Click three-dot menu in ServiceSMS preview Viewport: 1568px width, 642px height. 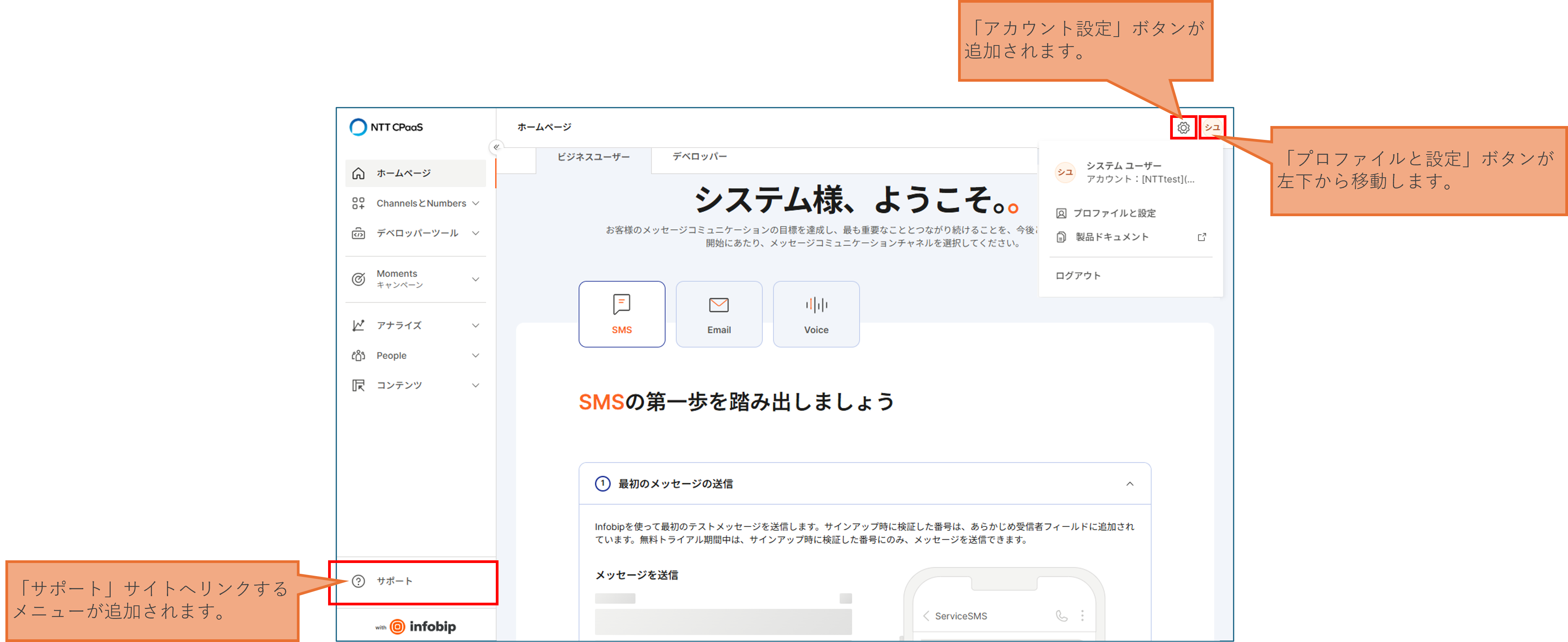(1082, 616)
